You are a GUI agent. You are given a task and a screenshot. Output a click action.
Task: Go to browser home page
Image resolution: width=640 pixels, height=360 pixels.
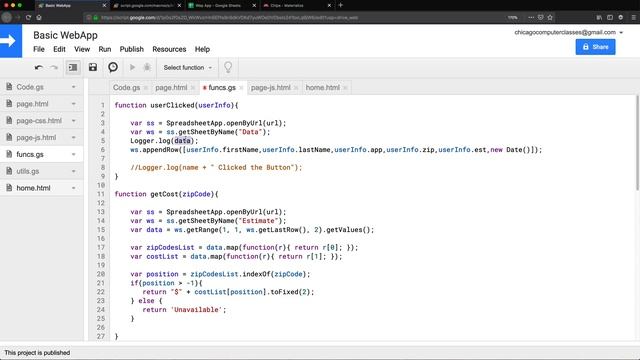[x=39, y=18]
